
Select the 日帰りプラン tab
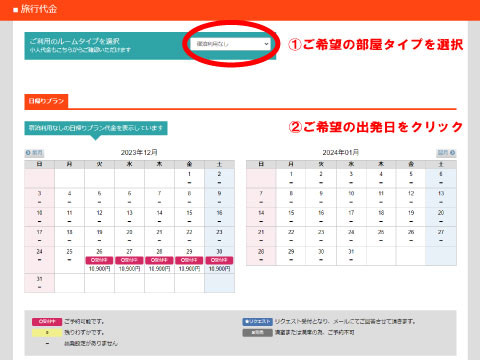point(46,101)
